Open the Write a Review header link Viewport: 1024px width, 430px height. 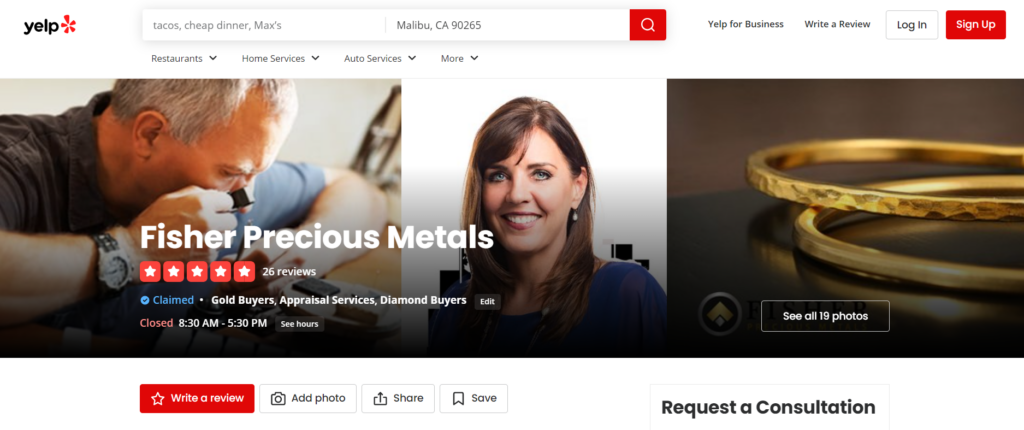tap(837, 24)
